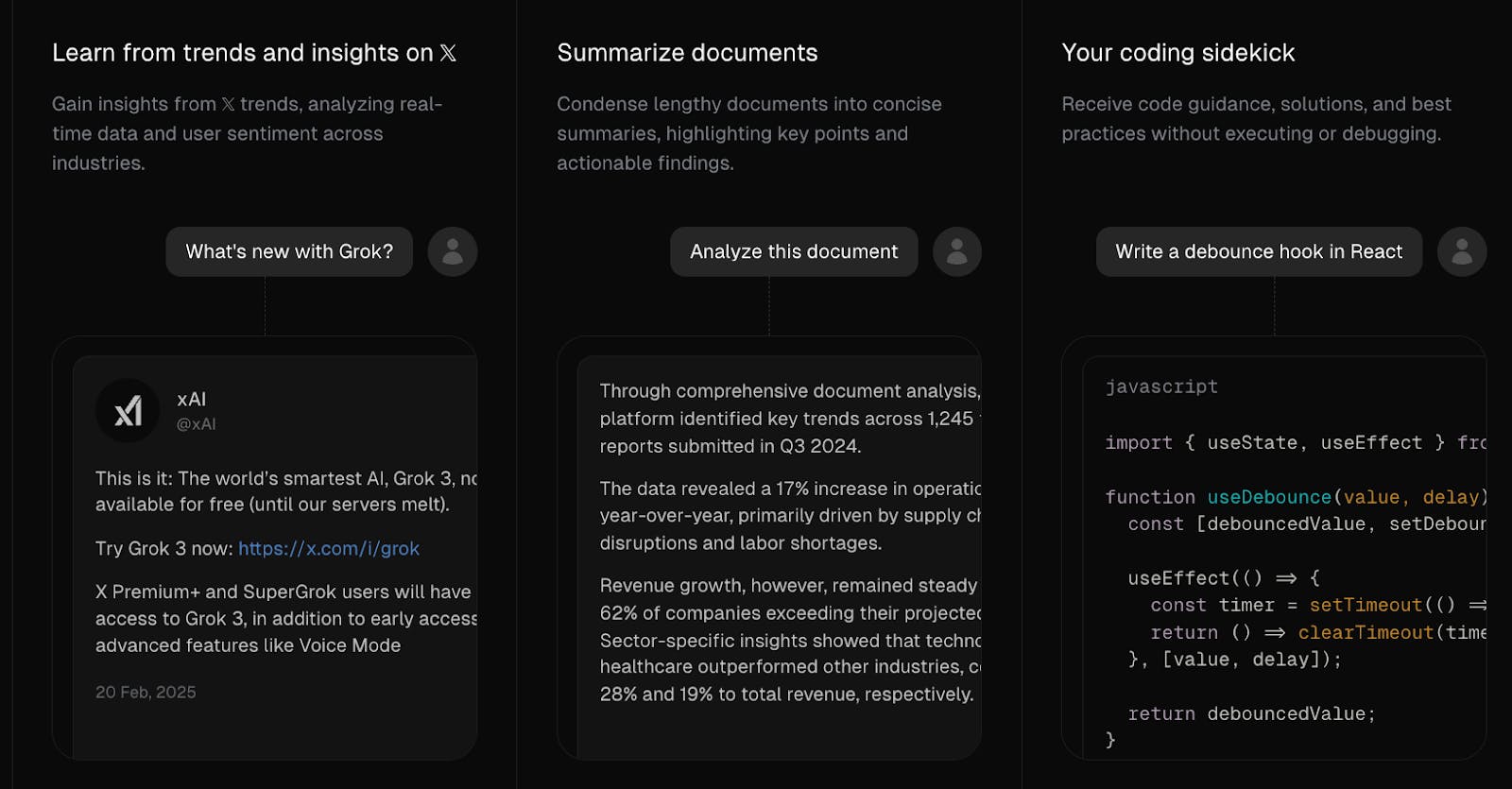
Task: Click the "javascript" code language label
Action: point(1161,386)
